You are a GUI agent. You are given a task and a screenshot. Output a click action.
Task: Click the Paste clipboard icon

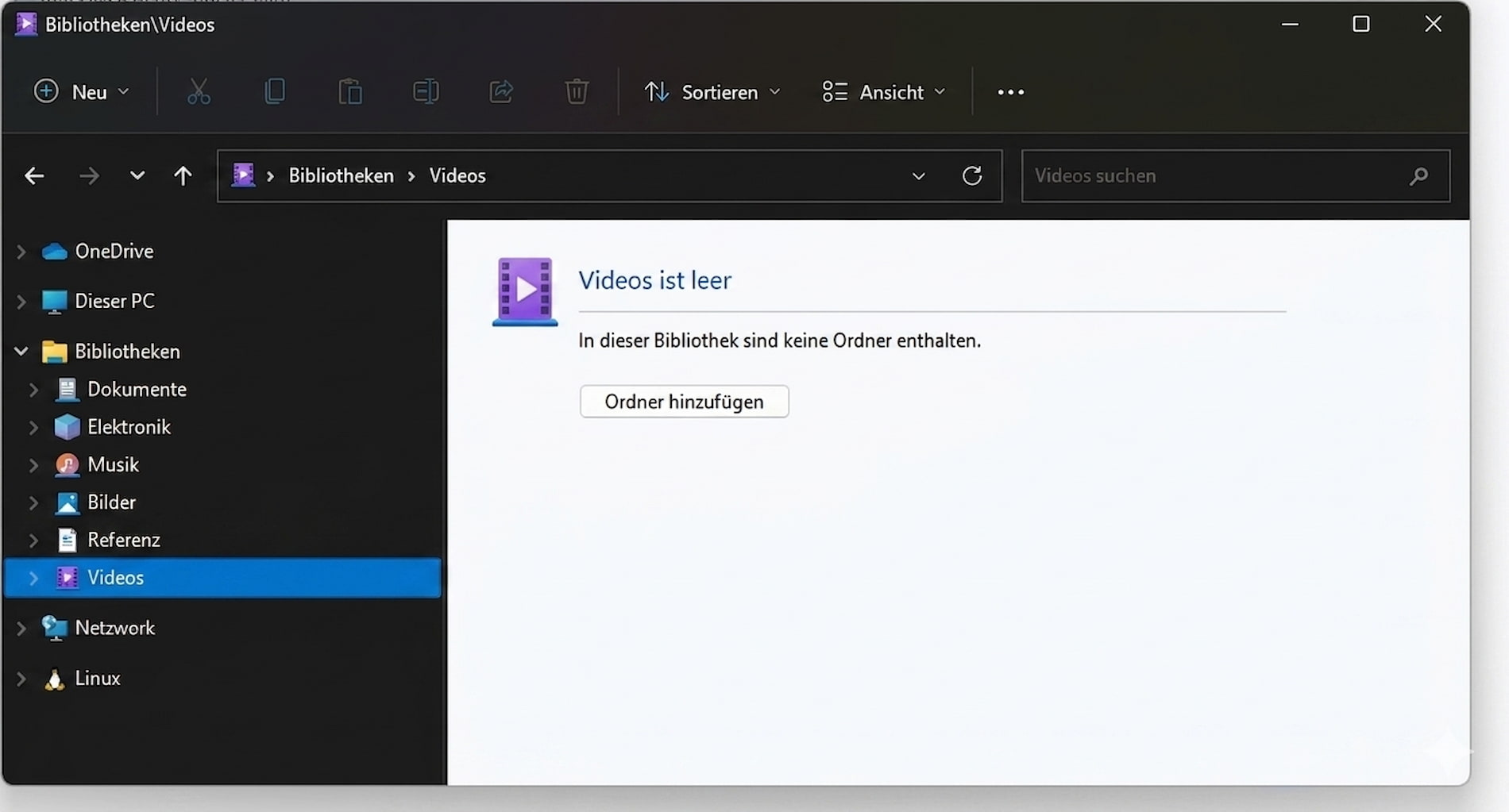350,92
